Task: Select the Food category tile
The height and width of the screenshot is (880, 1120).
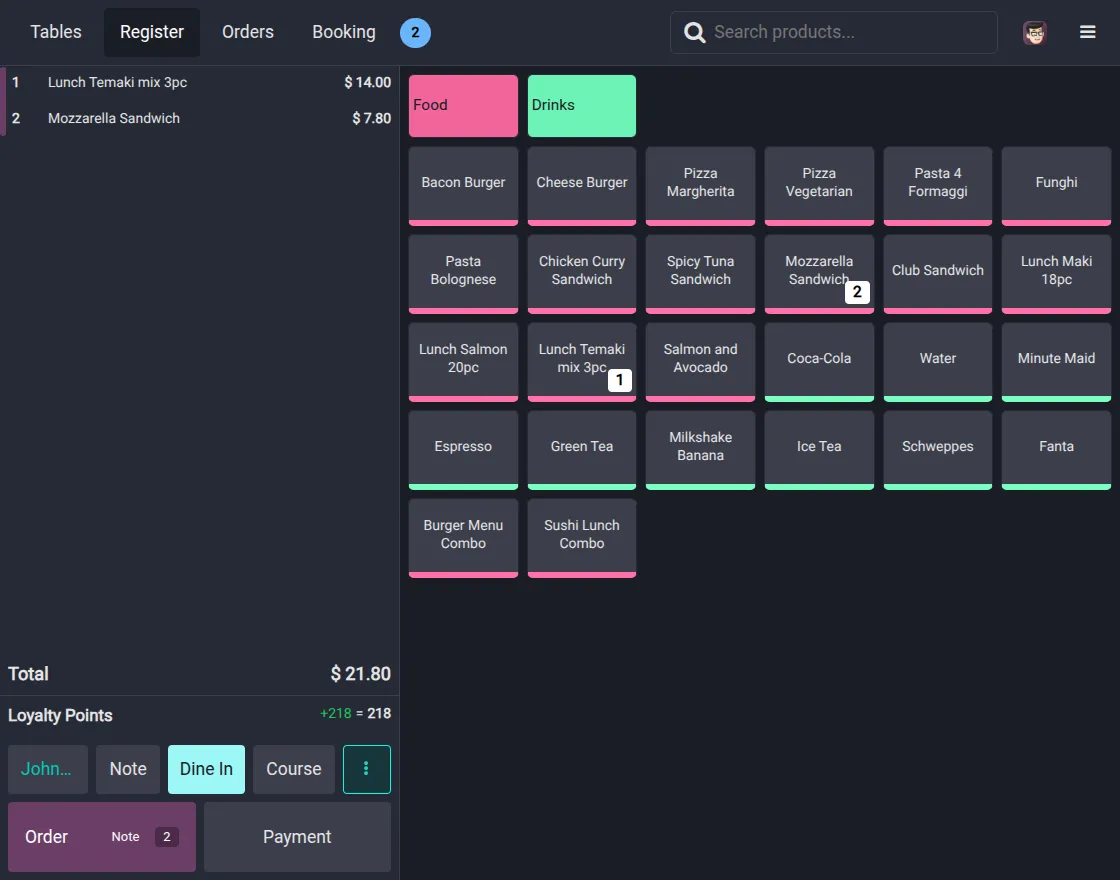Action: coord(462,104)
